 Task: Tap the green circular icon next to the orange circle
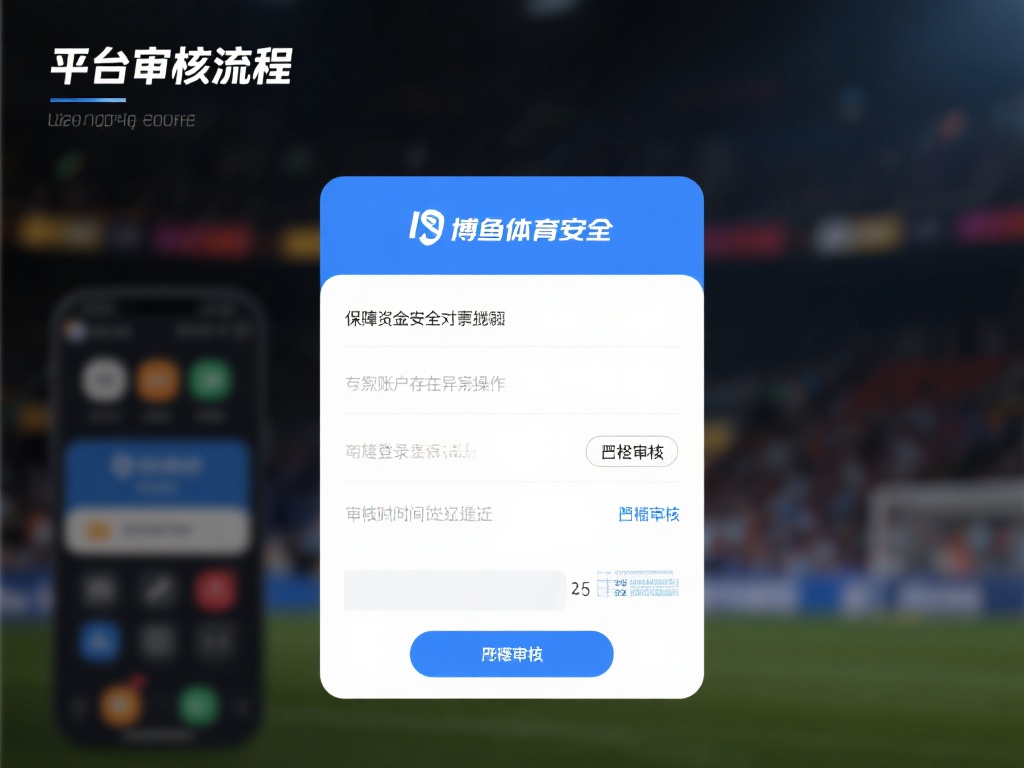(210, 379)
